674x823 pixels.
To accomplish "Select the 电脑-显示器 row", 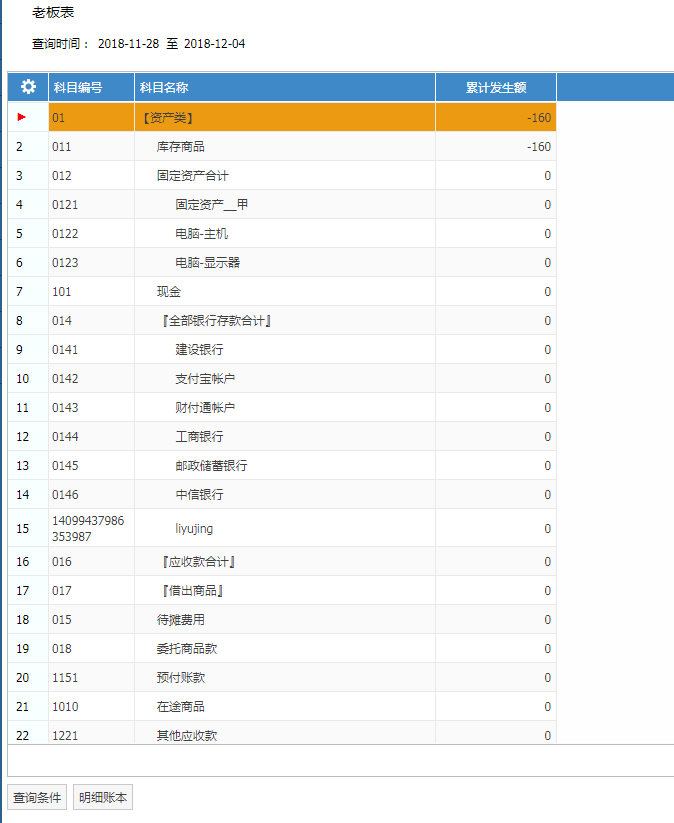I will click(x=282, y=262).
